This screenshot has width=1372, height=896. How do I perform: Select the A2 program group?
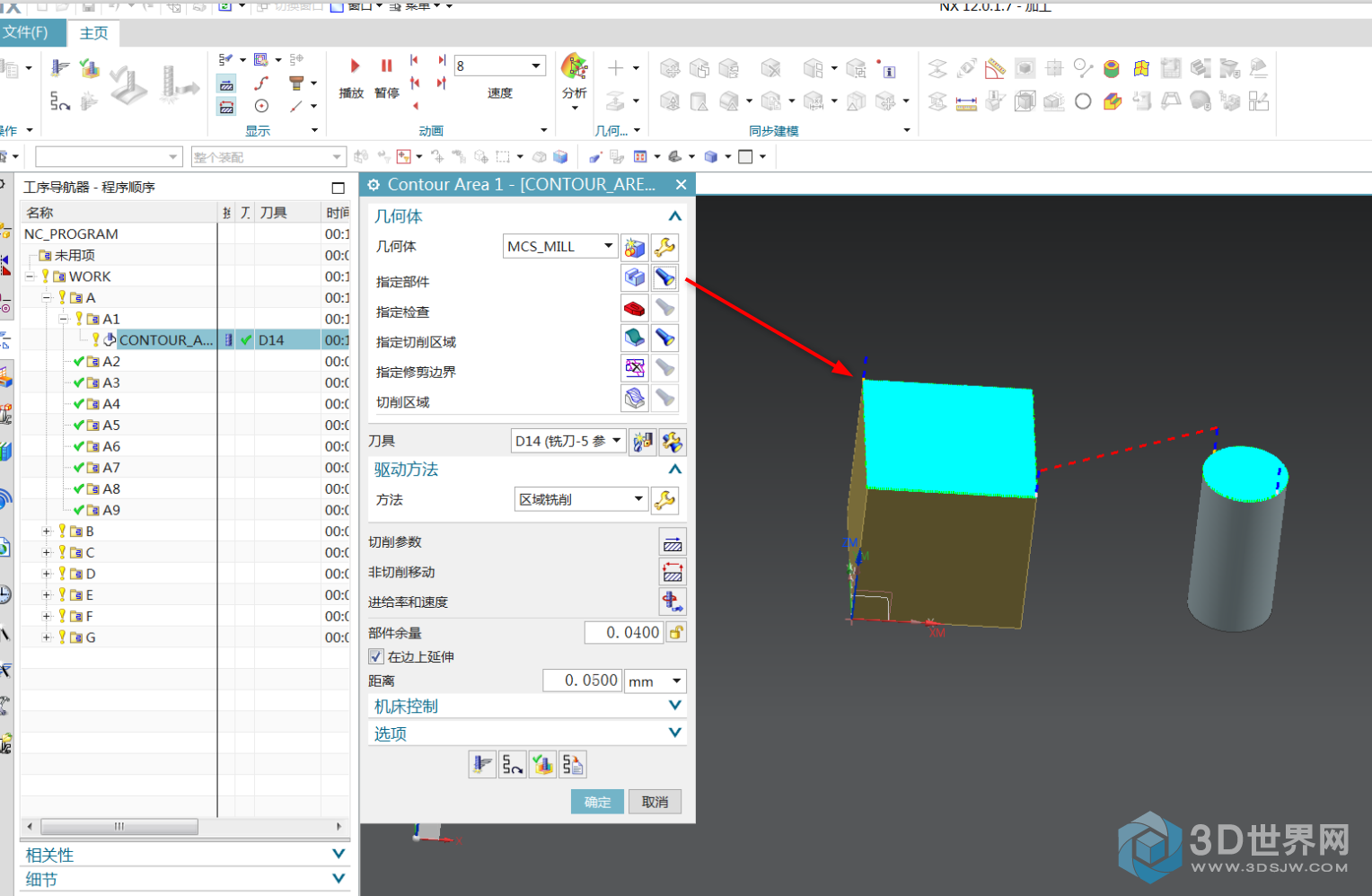click(111, 361)
